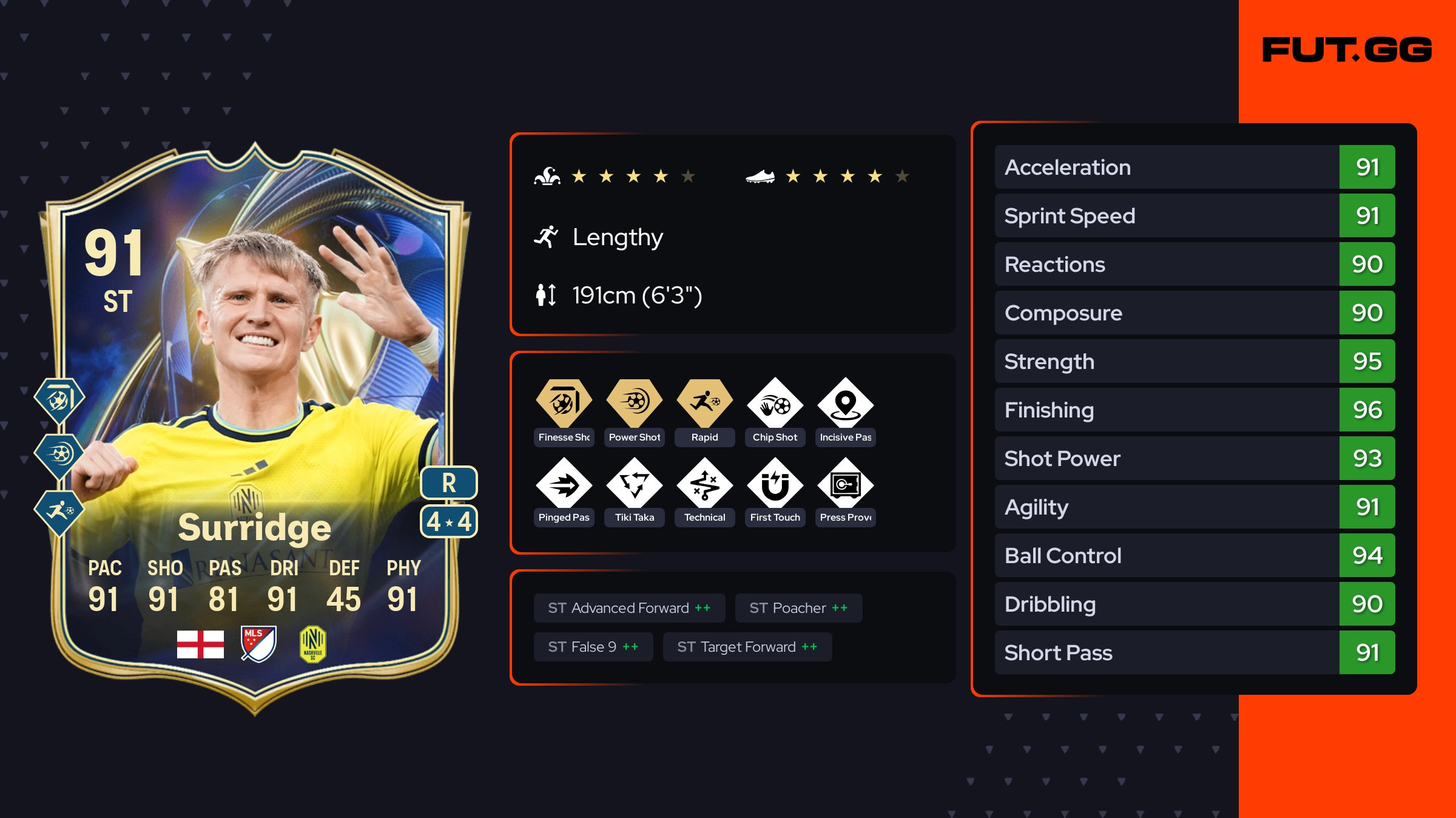Select the Pinged Pass playstyle icon
The image size is (1456, 818).
coord(564,485)
